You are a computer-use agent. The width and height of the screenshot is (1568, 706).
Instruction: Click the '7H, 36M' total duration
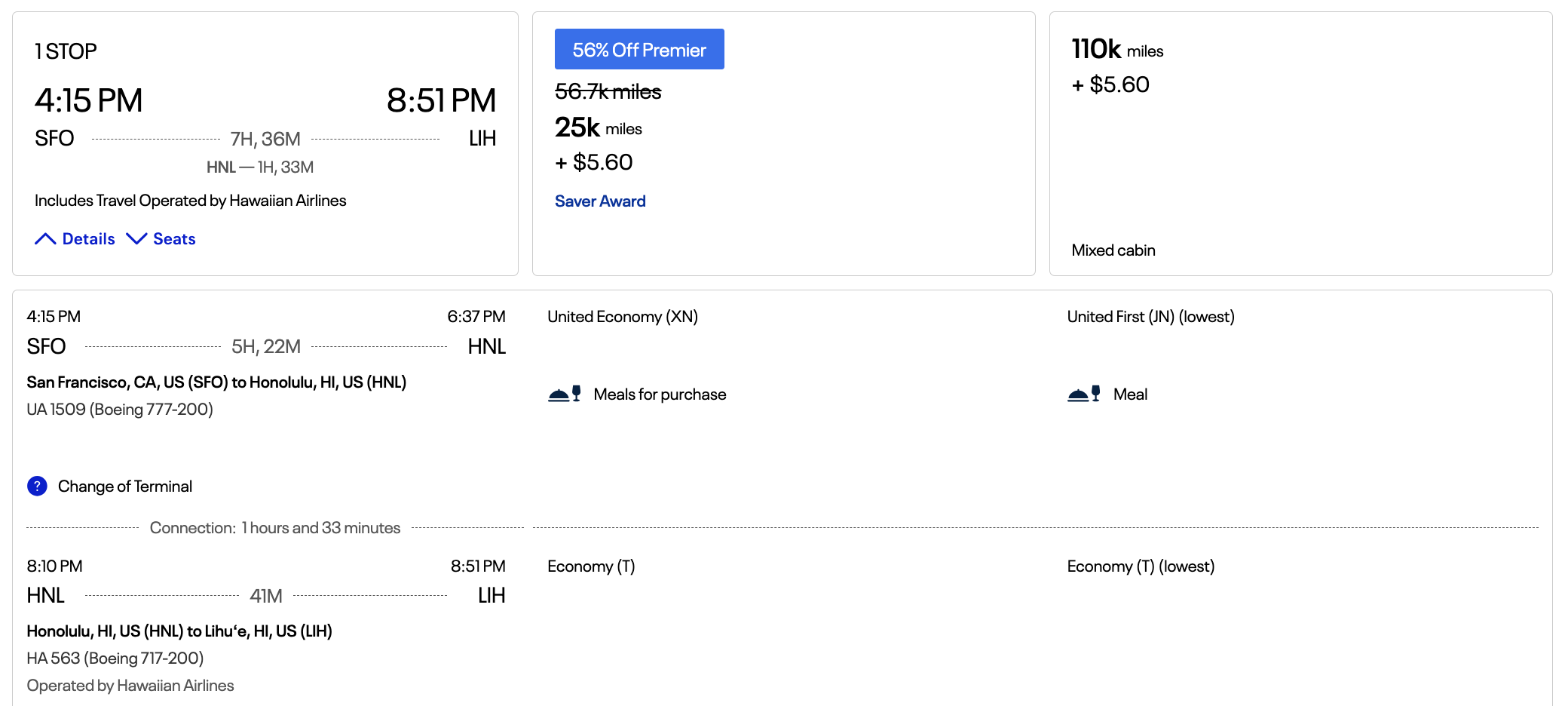click(265, 139)
